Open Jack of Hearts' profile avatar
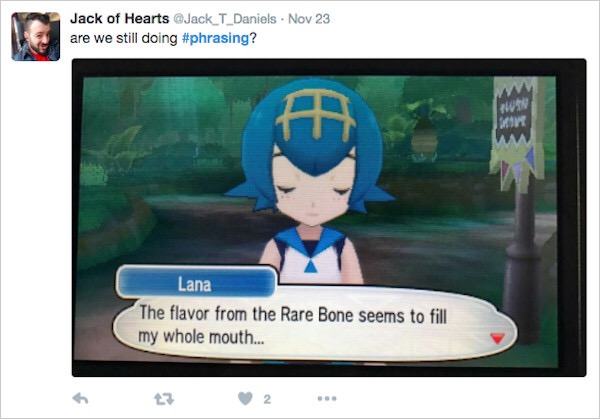This screenshot has height=419, width=600. point(36,37)
